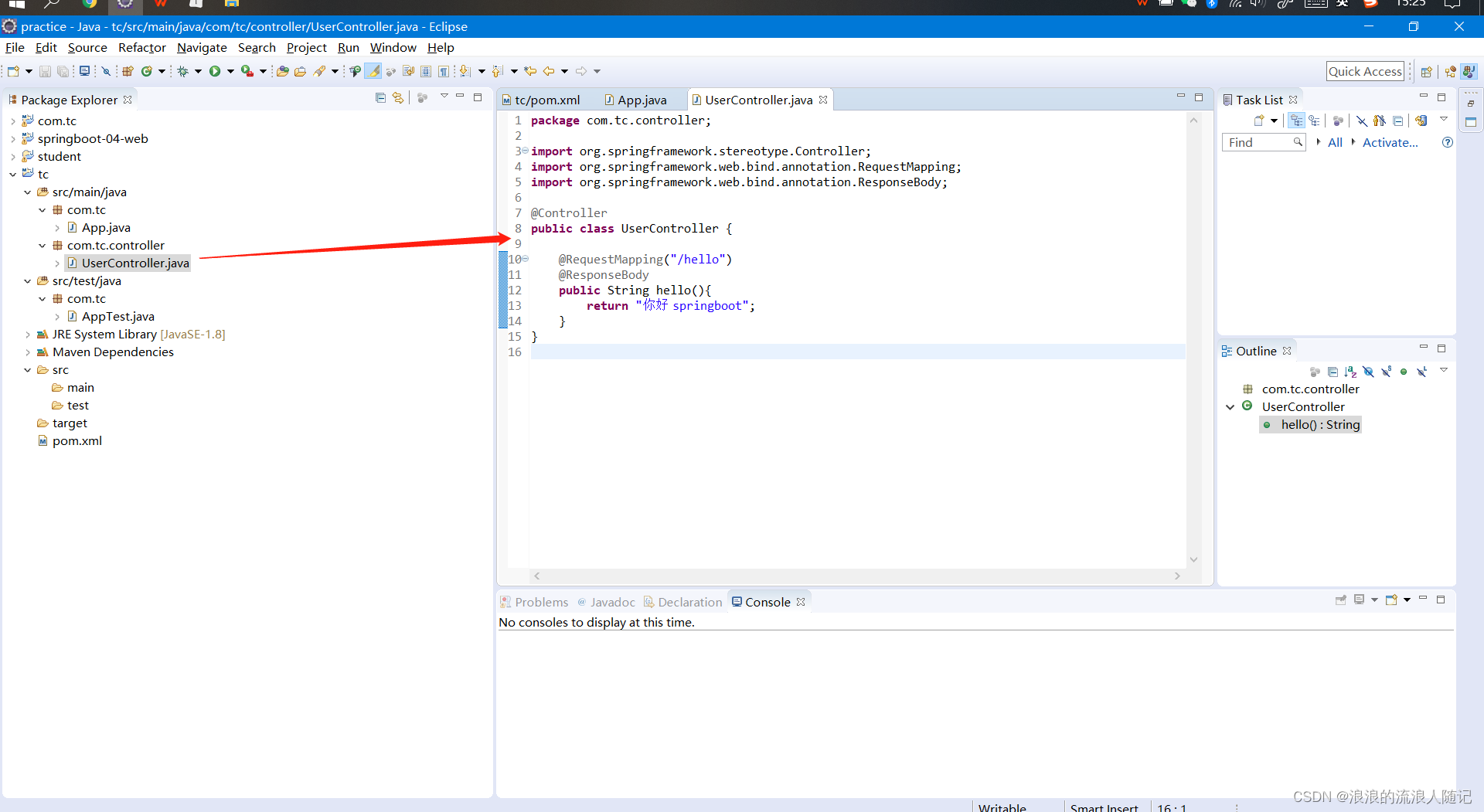This screenshot has width=1484, height=812.
Task: Click Synchronize Changed icon in Task List
Action: coord(1421,121)
